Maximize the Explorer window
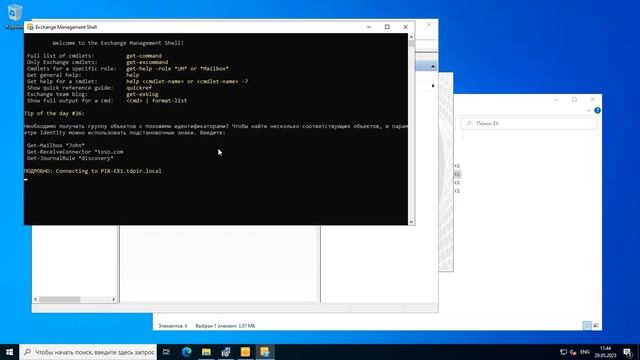The width and height of the screenshot is (640, 360). (x=574, y=100)
